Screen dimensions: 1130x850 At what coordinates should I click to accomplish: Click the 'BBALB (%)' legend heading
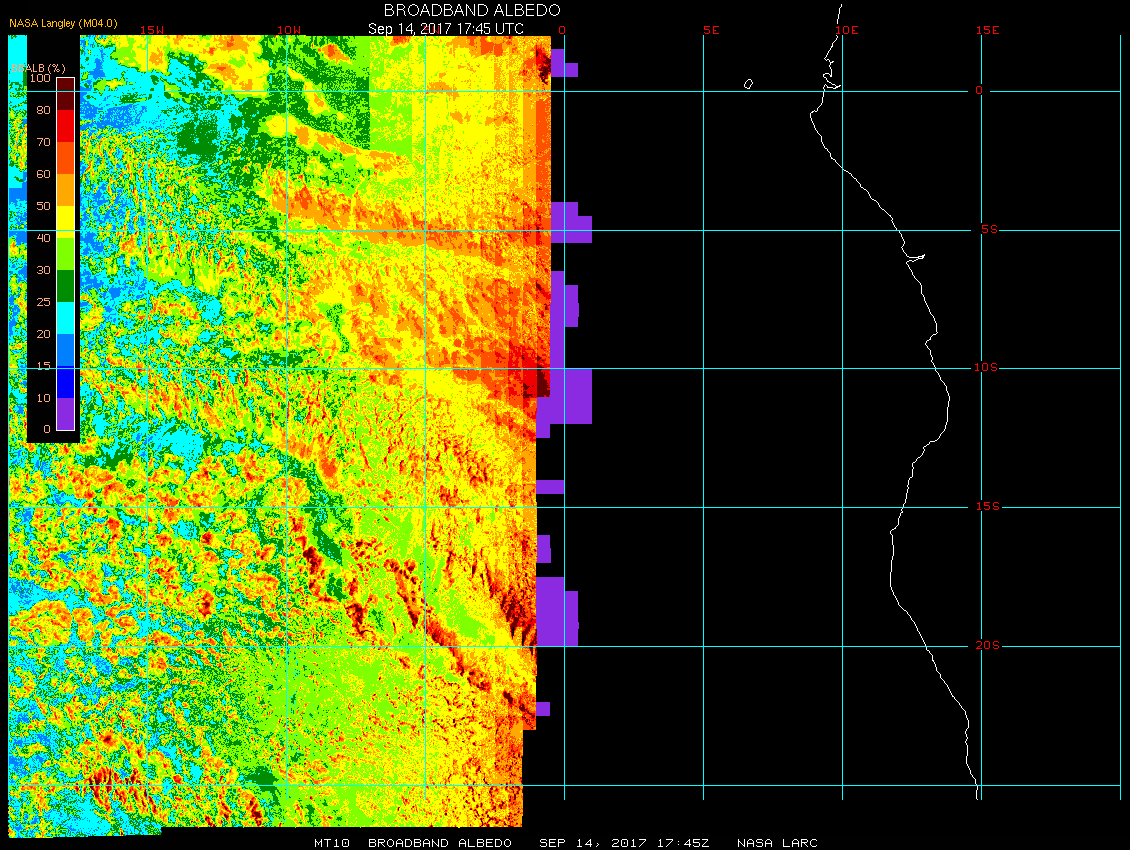[37, 68]
